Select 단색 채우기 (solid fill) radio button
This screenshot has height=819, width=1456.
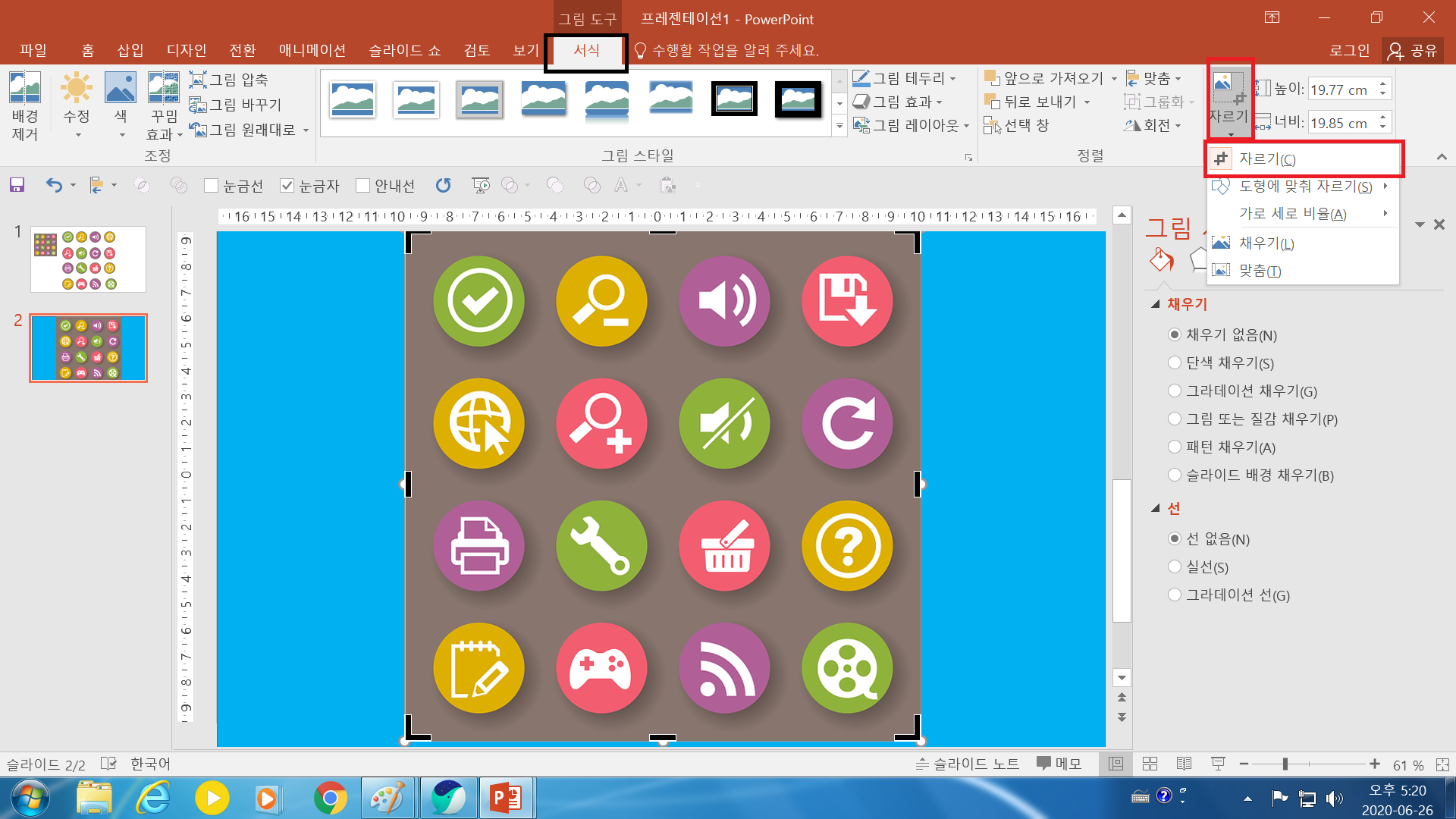click(1175, 363)
